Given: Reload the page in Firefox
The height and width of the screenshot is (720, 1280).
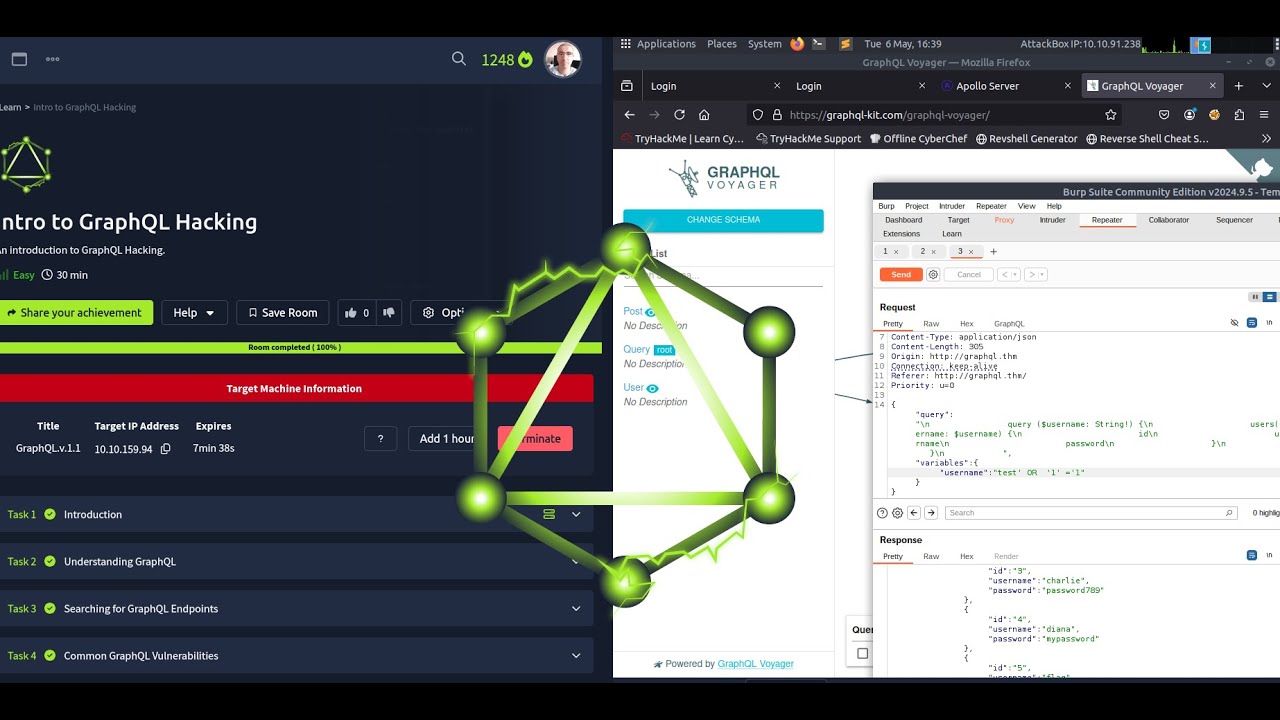Looking at the screenshot, I should point(679,115).
